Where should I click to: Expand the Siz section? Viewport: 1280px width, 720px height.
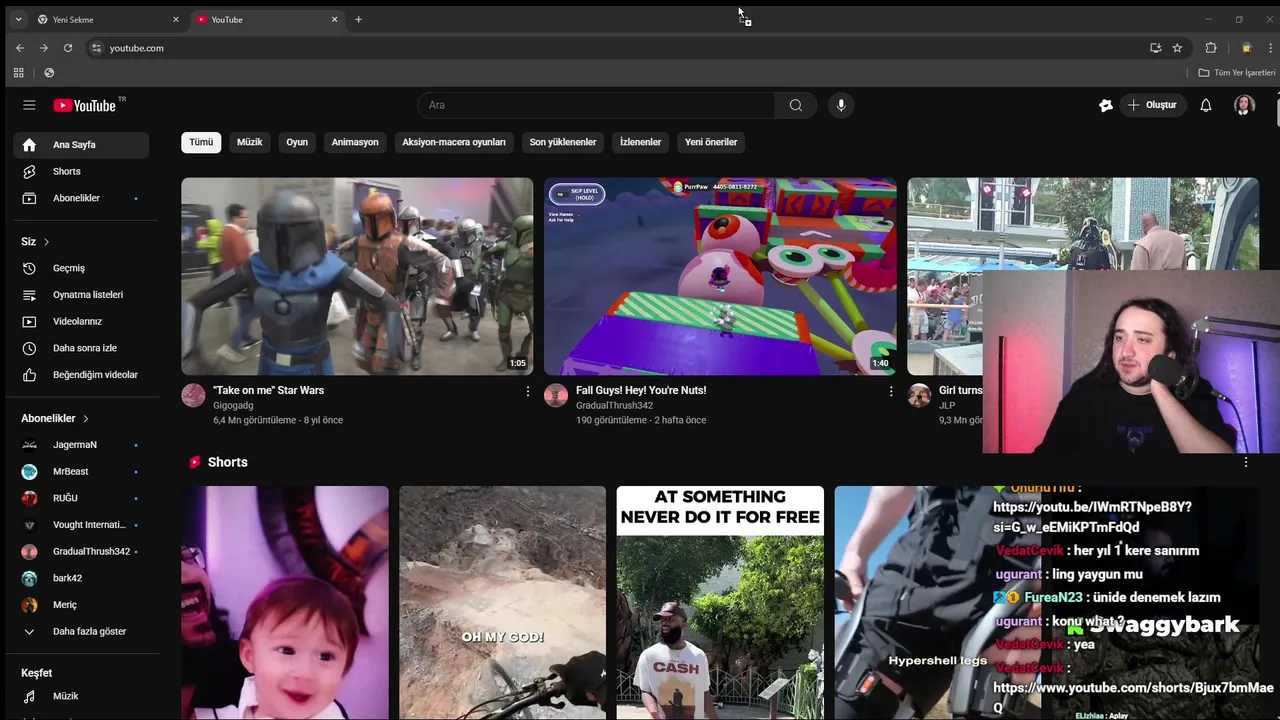pyautogui.click(x=36, y=242)
